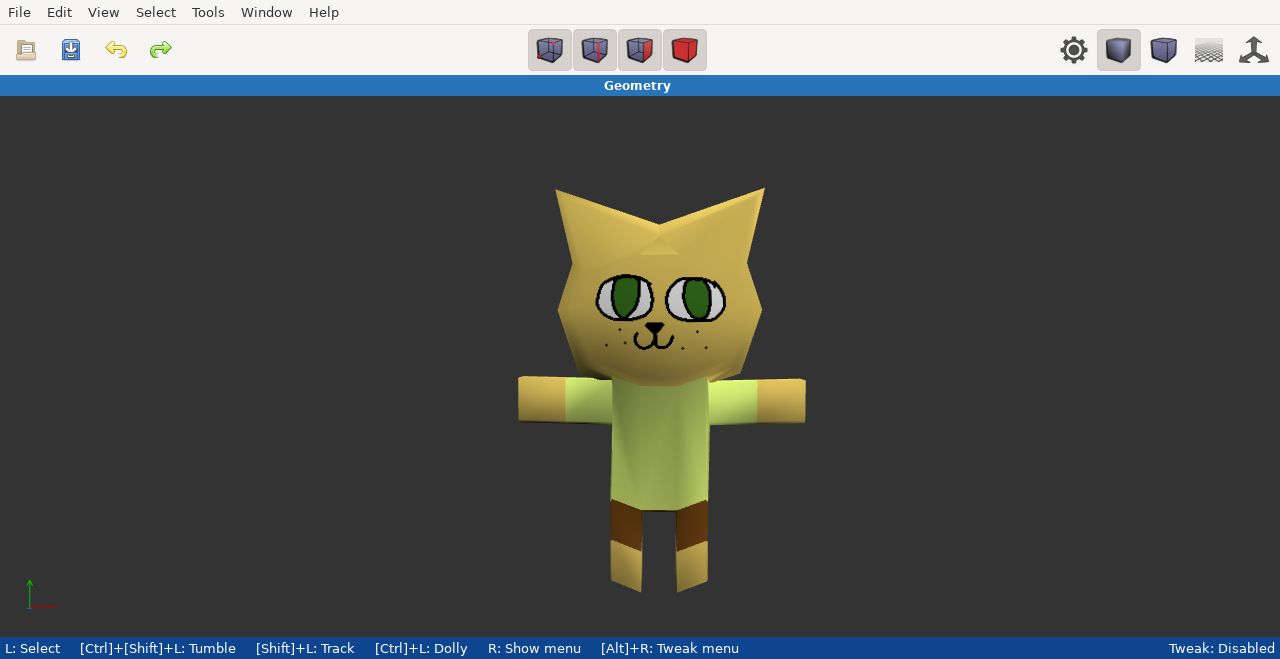Toggle the ground plane grid icon
1280x659 pixels.
click(x=1209, y=50)
